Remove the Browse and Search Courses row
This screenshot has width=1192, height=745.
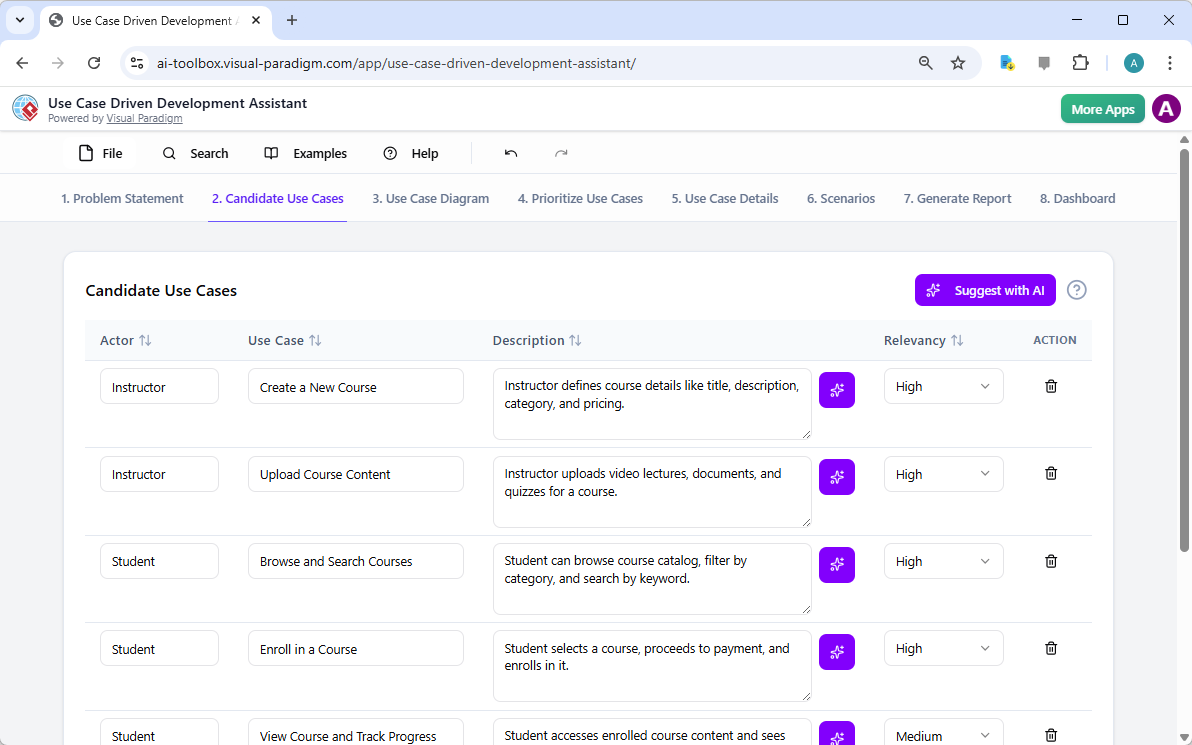[1050, 561]
